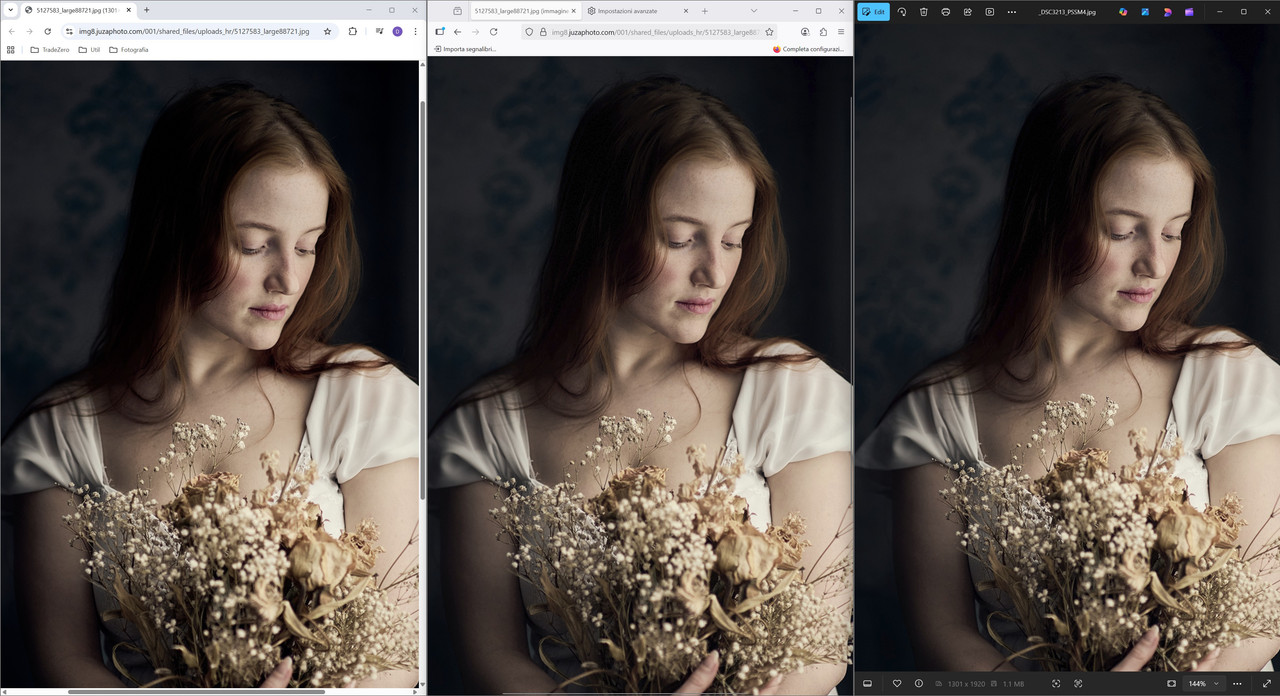This screenshot has height=696, width=1280.
Task: Close the Chrome image tab
Action: (x=129, y=10)
